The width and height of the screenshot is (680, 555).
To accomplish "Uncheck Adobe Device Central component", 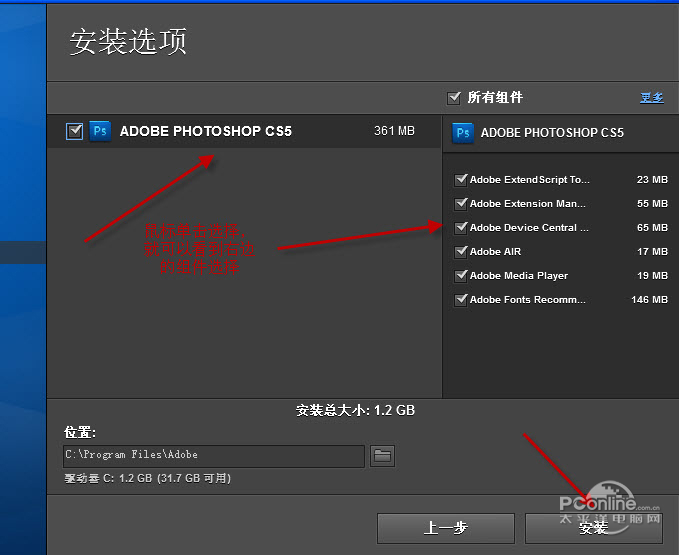I will pyautogui.click(x=461, y=228).
